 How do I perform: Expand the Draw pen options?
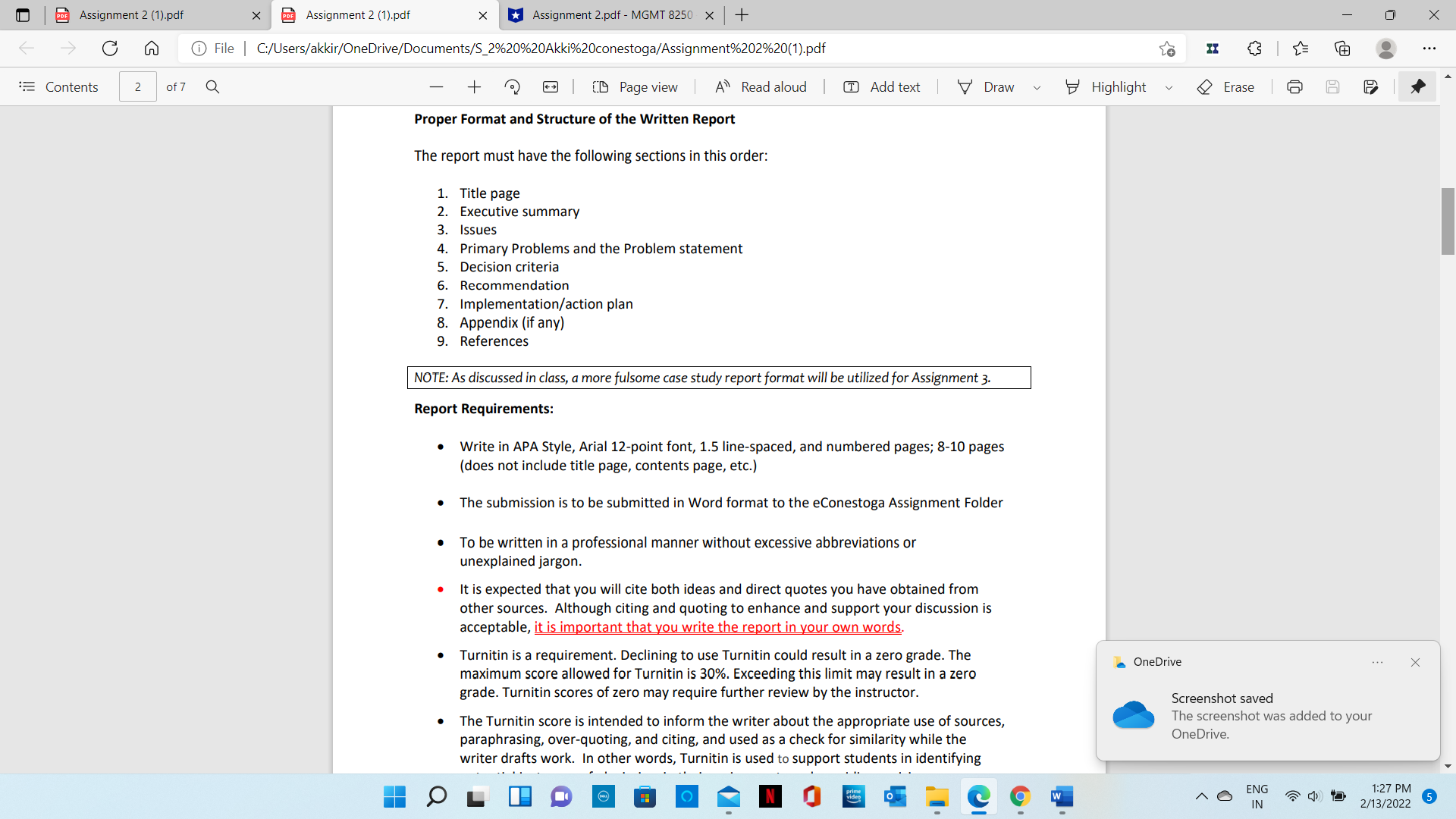pos(1037,86)
